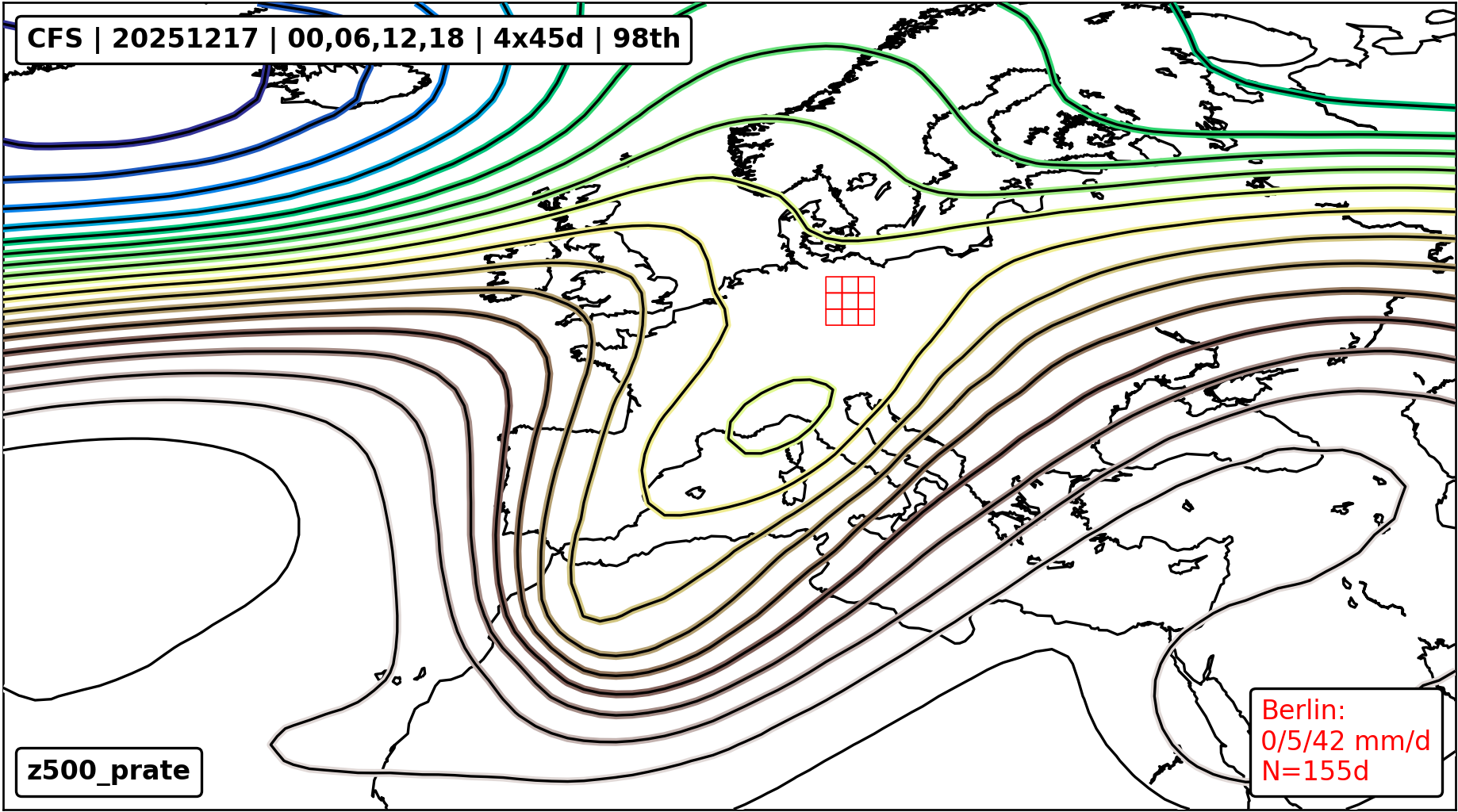Click inside the large black contour at lower-left
1458x812 pixels.
click(x=143, y=555)
